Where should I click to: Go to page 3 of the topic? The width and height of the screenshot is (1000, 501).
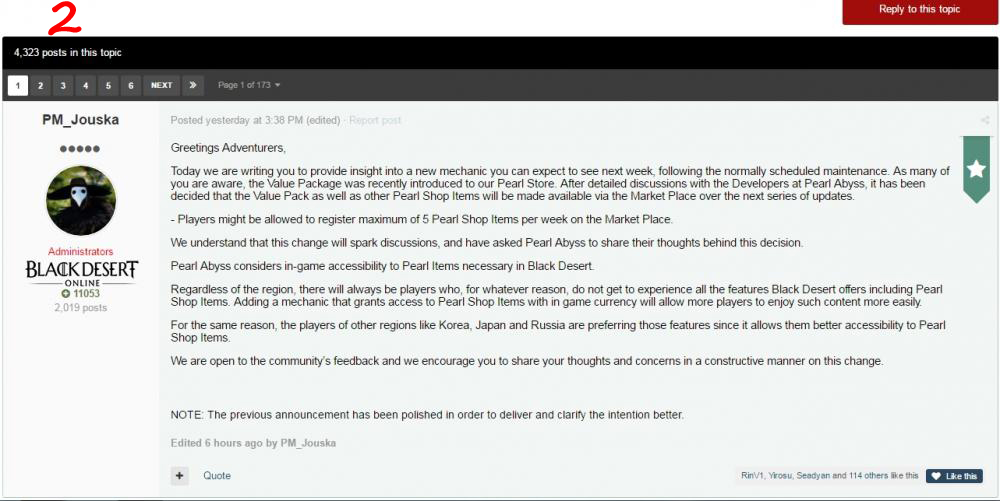(x=62, y=85)
